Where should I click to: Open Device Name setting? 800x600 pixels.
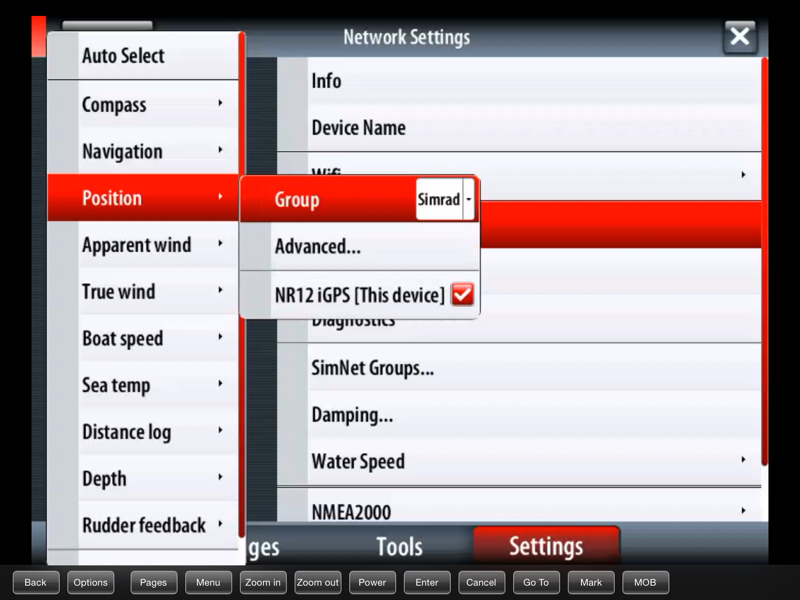coord(519,128)
